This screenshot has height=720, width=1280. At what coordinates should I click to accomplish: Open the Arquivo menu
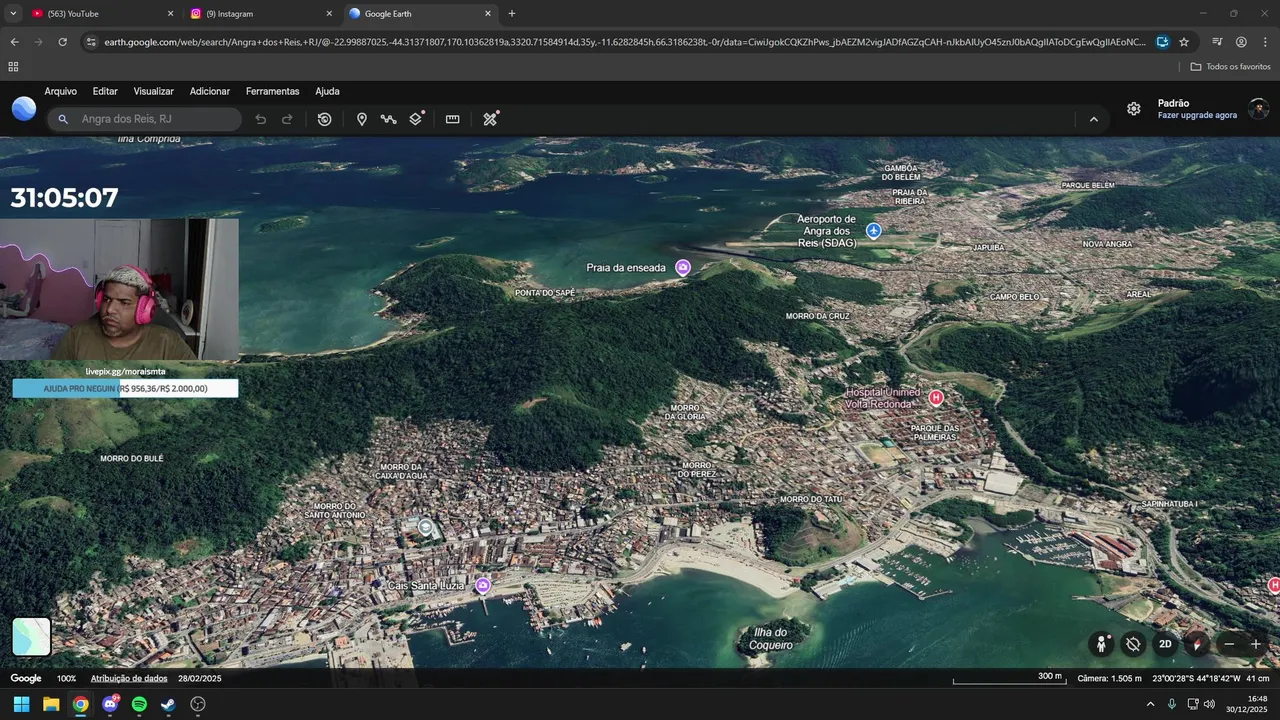pos(61,91)
